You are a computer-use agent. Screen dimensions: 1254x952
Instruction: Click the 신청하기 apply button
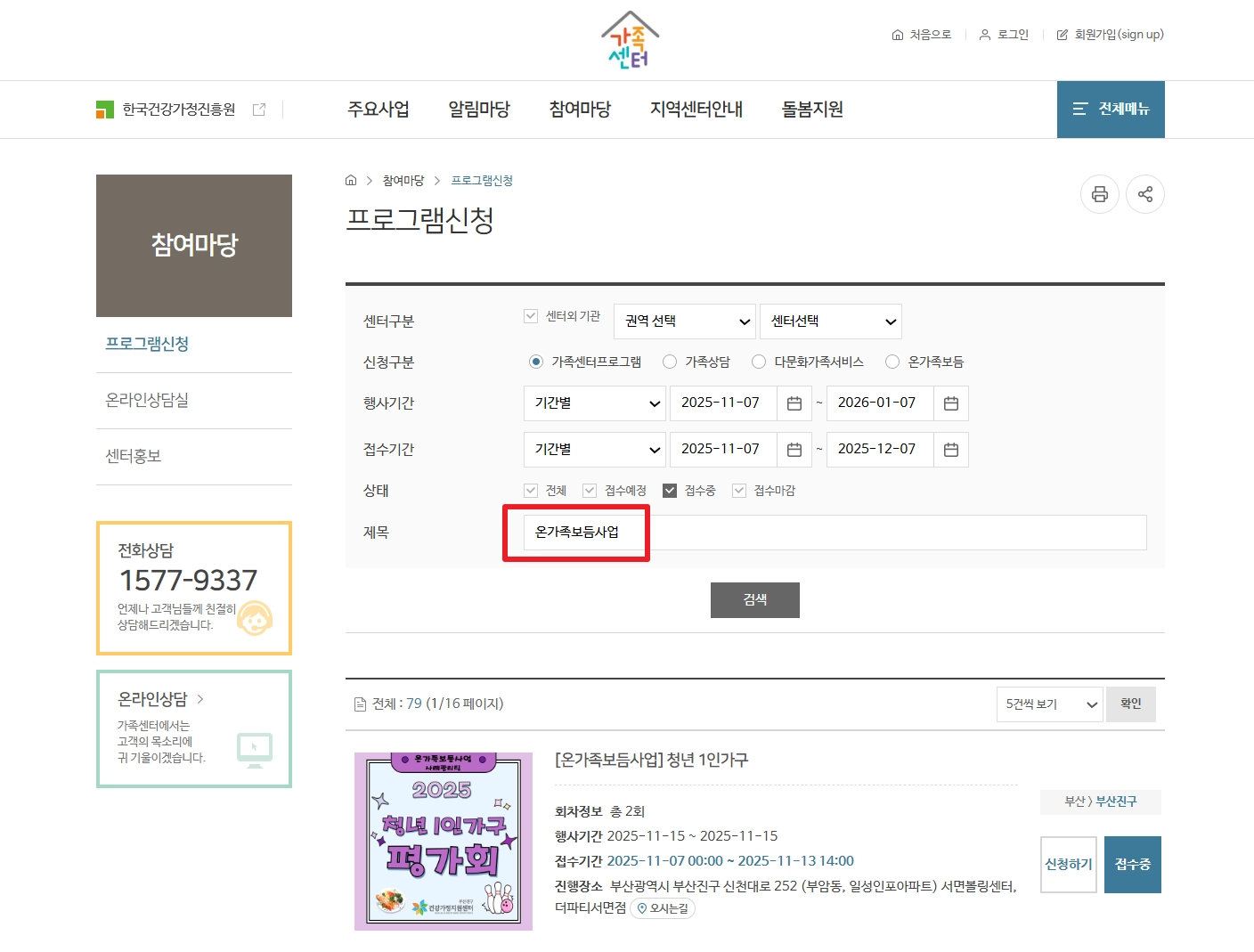click(x=1069, y=864)
